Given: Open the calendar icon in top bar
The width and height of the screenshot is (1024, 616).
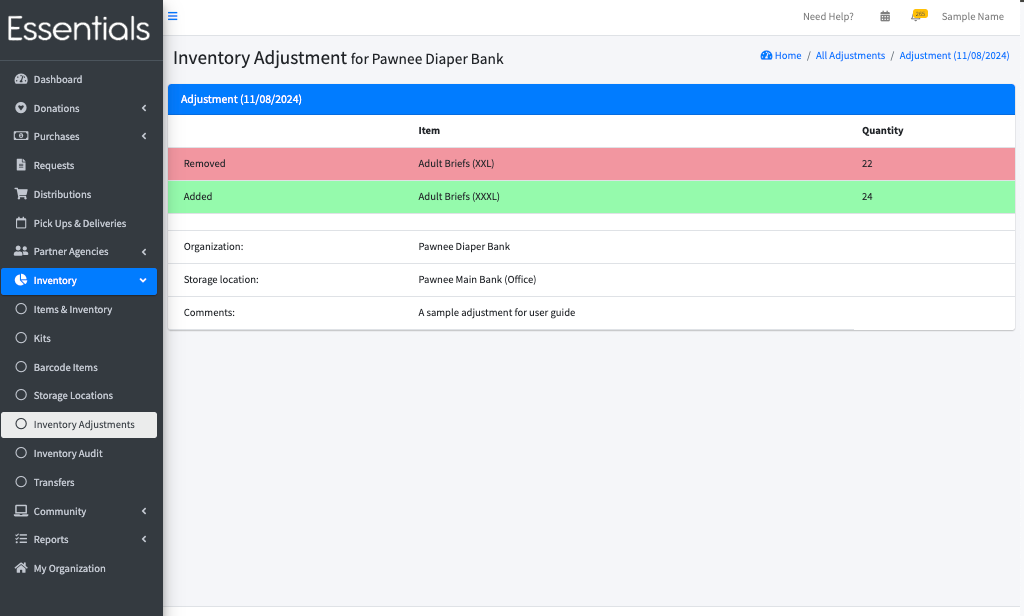Looking at the screenshot, I should click(x=885, y=16).
